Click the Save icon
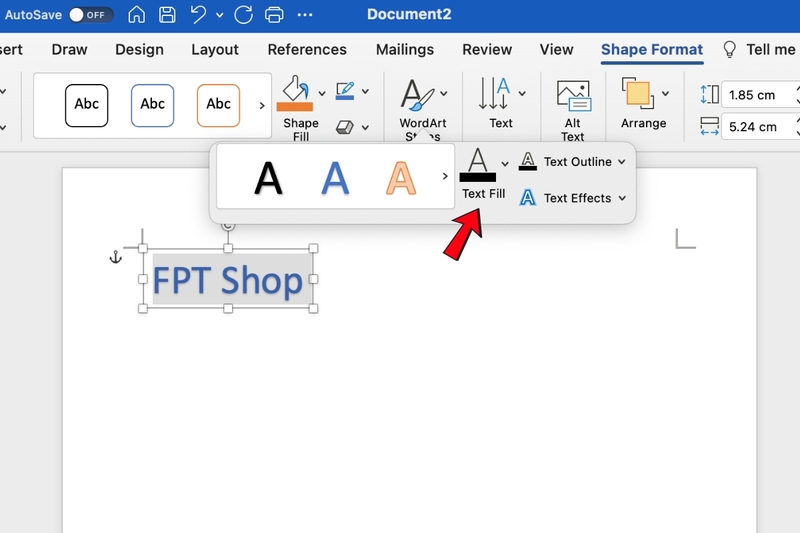 [167, 14]
